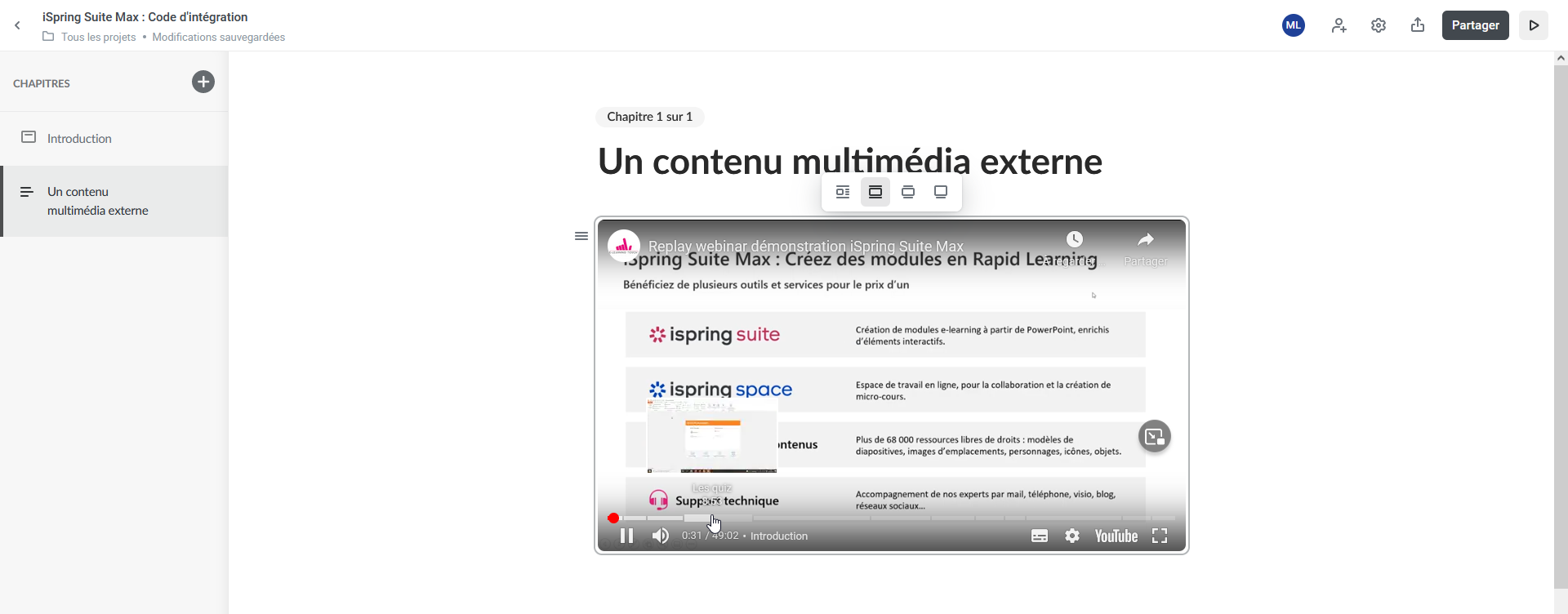The image size is (1568, 614).
Task: Open the add collaborator icon
Action: point(1339,25)
